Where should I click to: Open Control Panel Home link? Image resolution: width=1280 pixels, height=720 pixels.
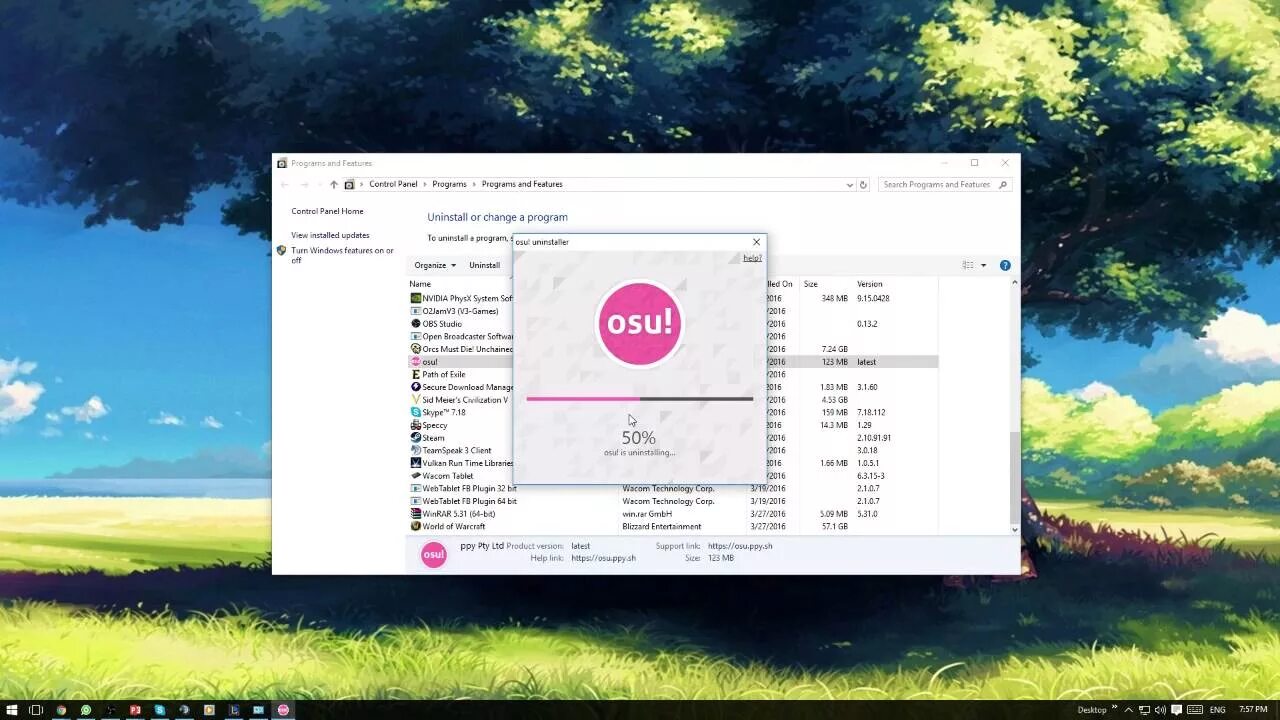(327, 211)
